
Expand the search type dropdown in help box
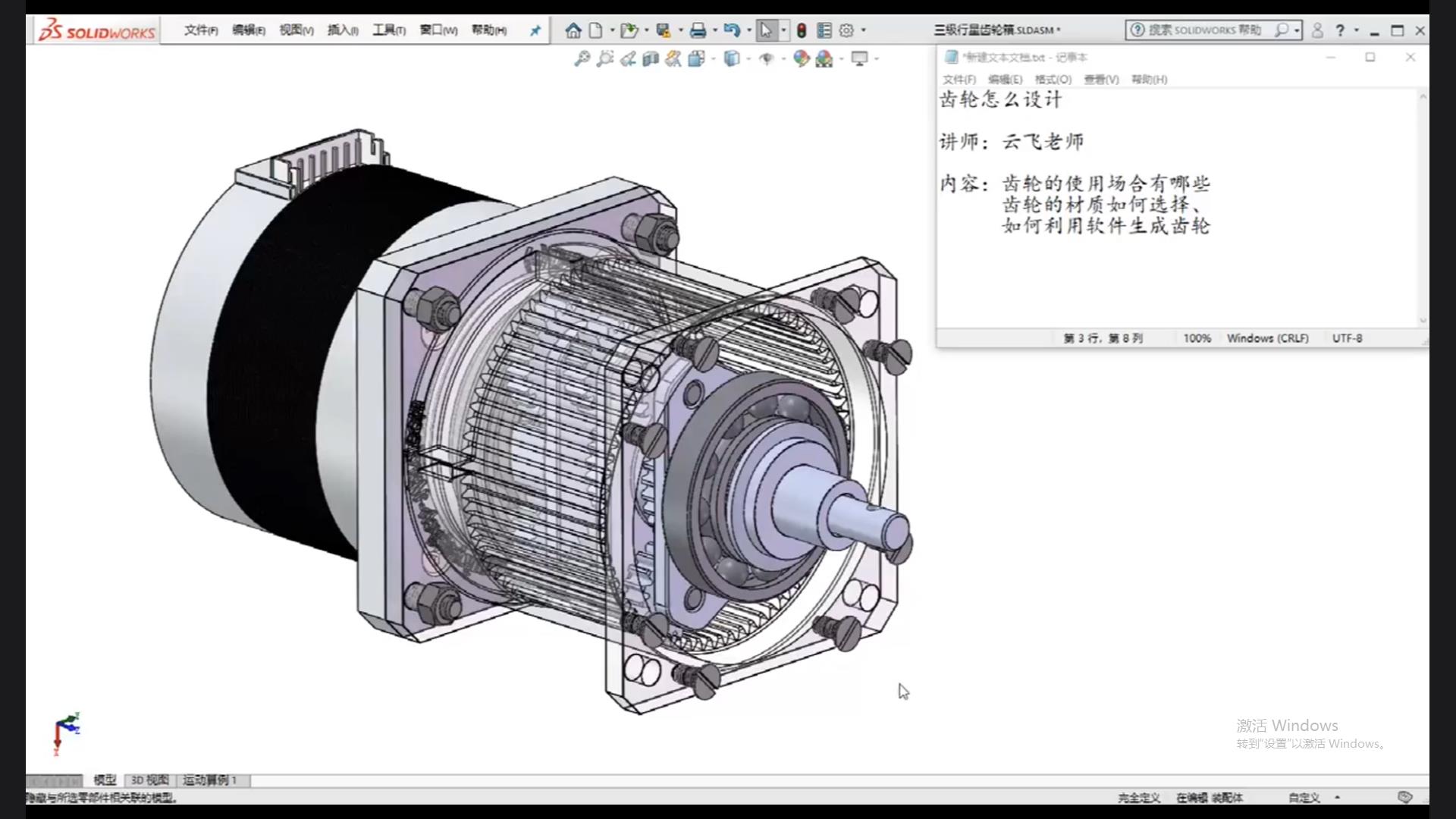(1297, 30)
